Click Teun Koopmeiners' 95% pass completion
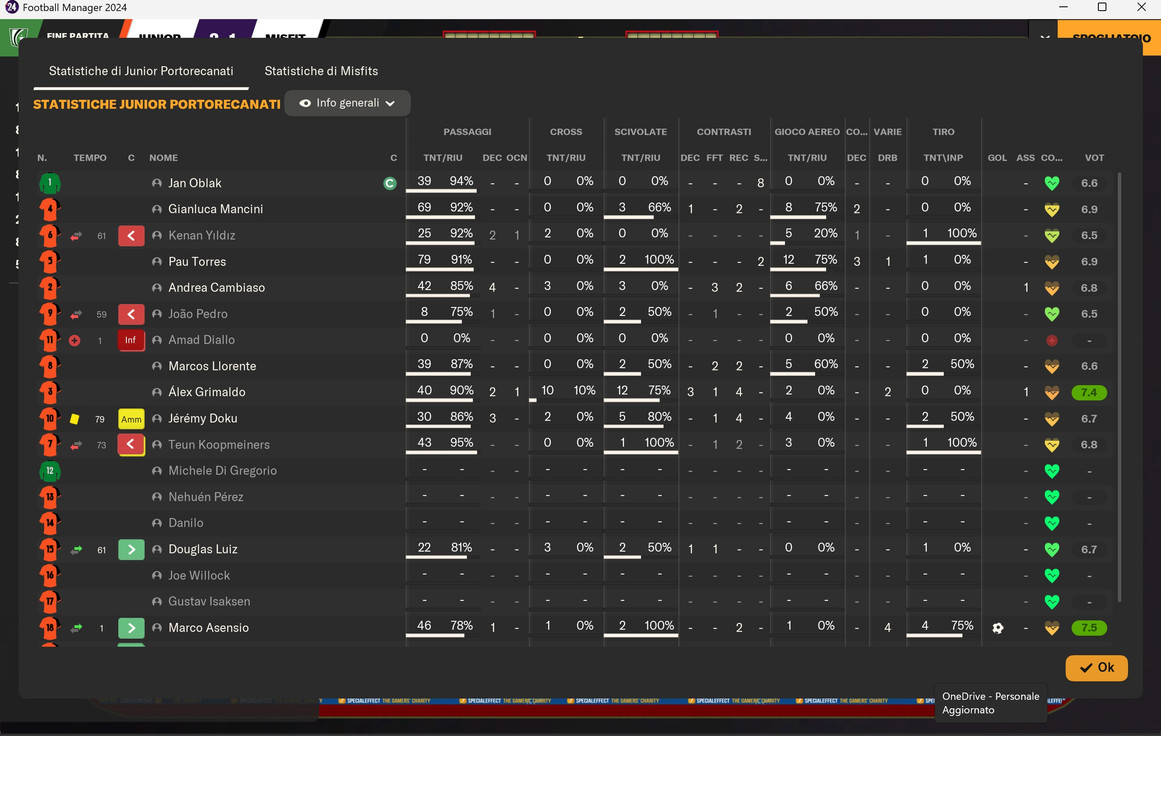1161x800 pixels. (461, 442)
